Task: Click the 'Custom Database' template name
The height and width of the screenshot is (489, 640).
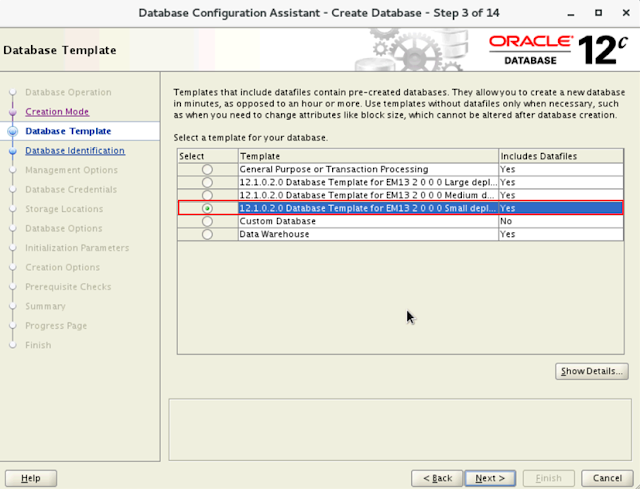Action: tap(278, 221)
